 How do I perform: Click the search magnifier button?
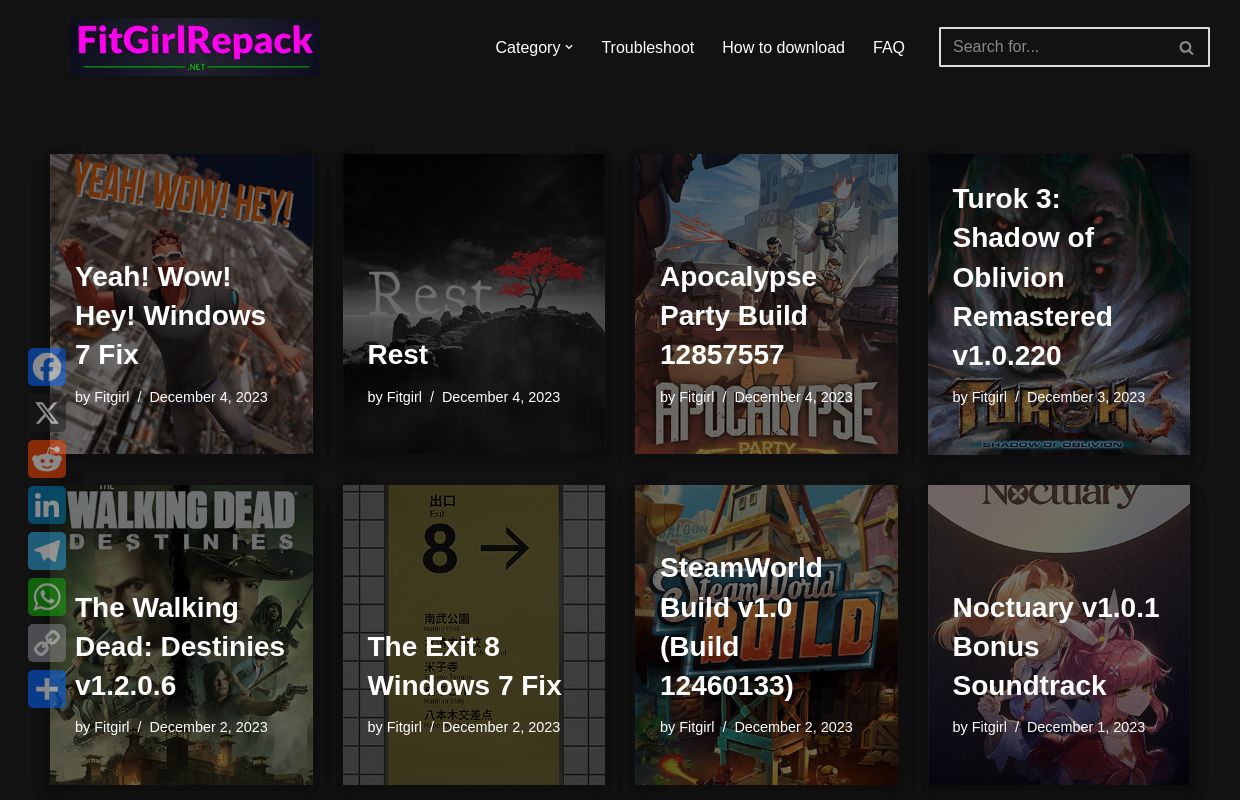(x=1186, y=47)
